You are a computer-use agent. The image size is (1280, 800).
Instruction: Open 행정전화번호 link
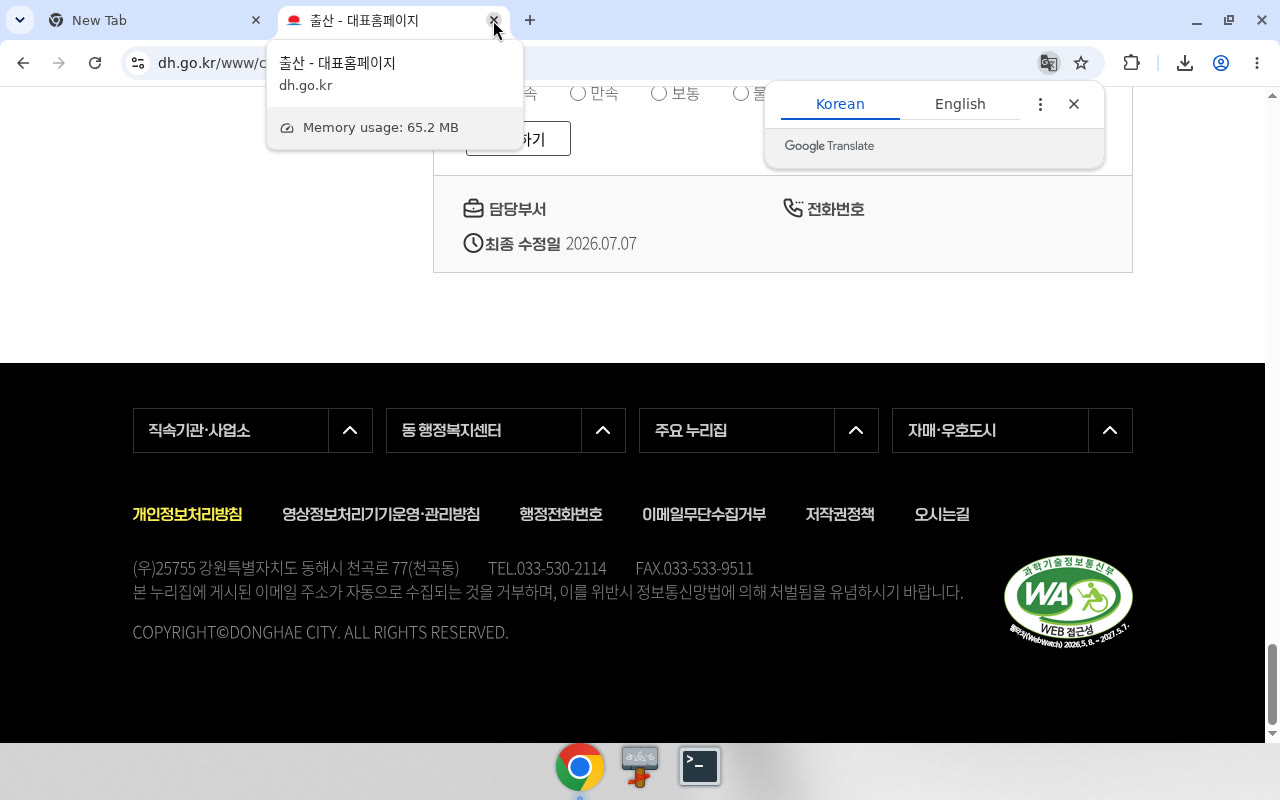(x=561, y=514)
